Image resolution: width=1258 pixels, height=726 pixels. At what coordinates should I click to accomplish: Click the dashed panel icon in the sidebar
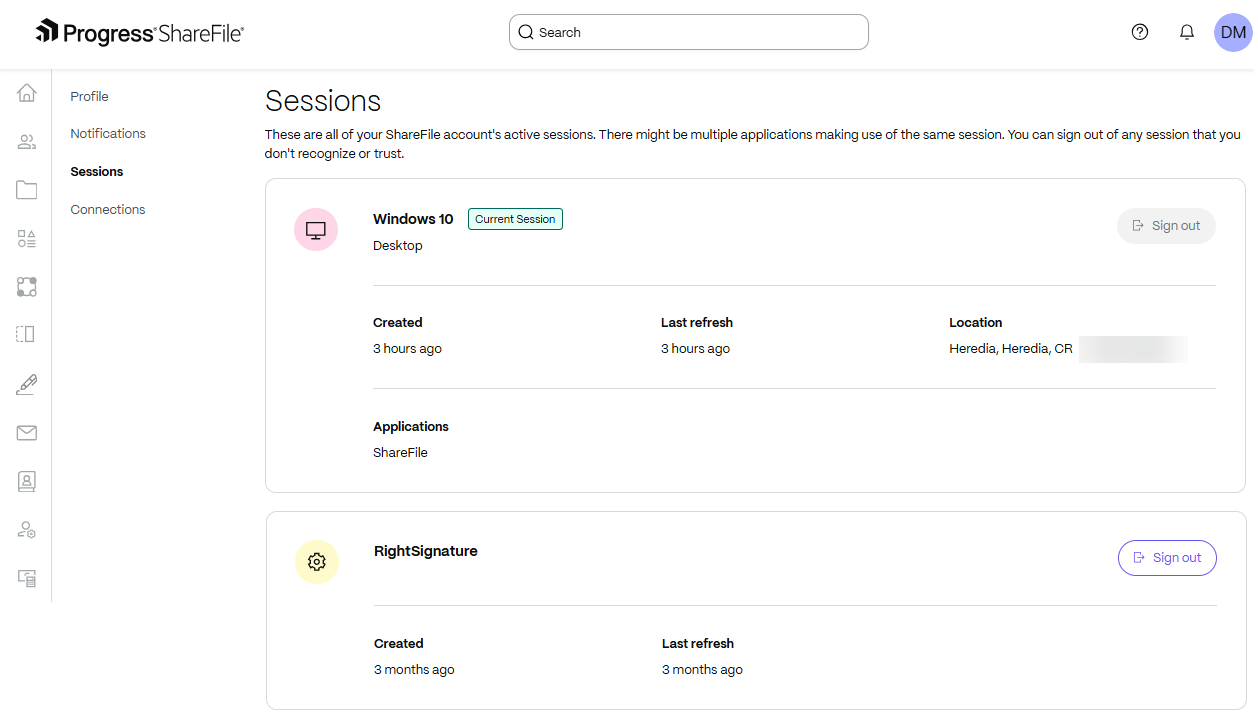(27, 334)
